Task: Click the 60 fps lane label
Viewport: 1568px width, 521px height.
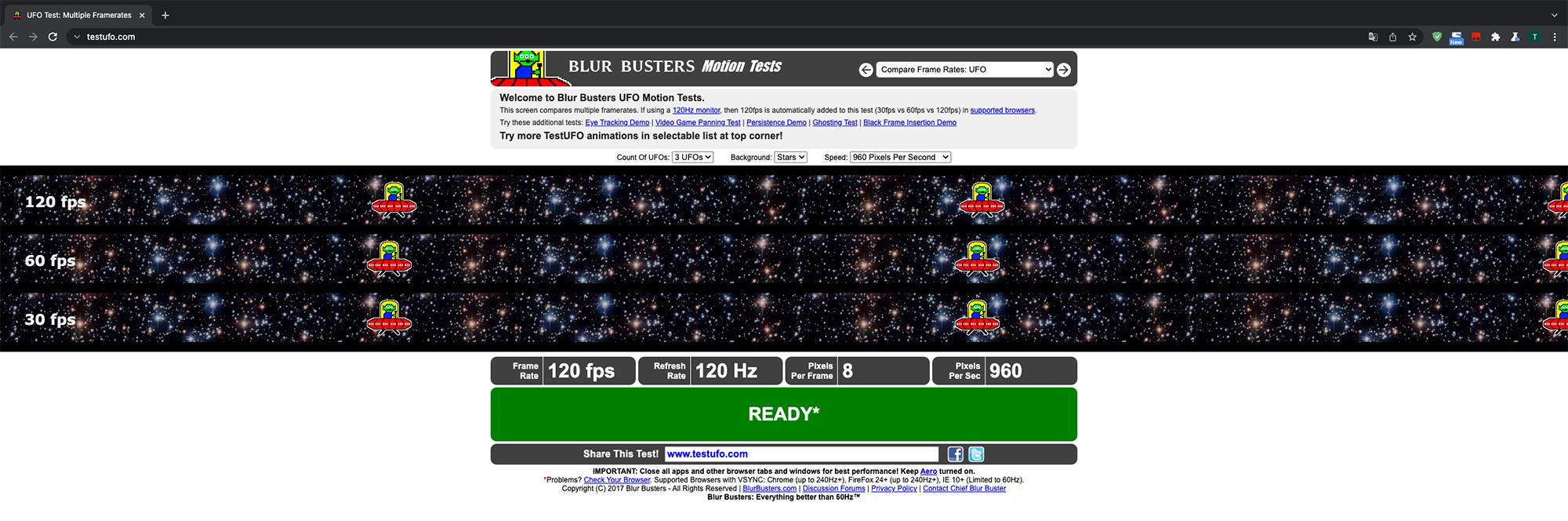Action: (x=50, y=260)
